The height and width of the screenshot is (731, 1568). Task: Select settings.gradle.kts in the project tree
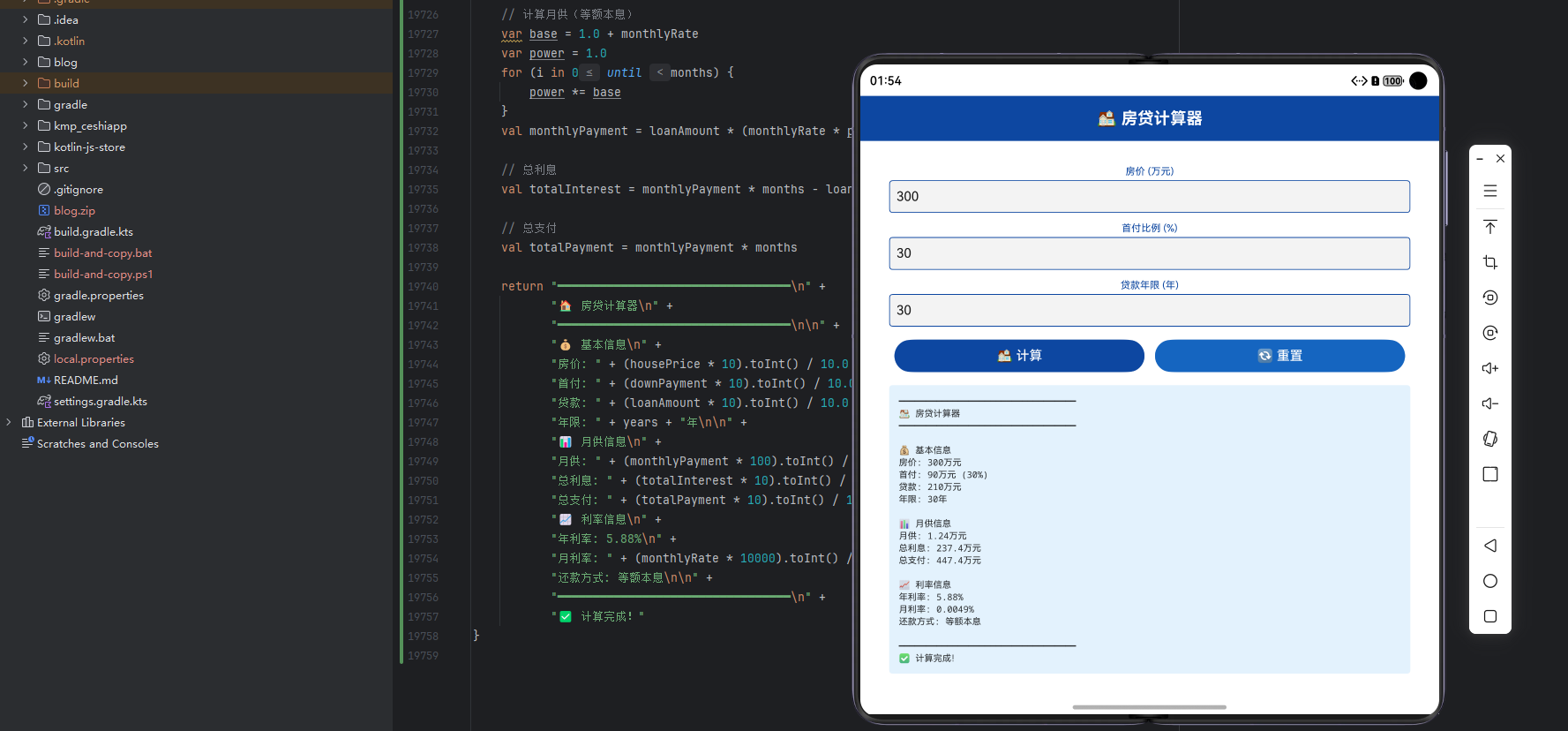point(101,402)
